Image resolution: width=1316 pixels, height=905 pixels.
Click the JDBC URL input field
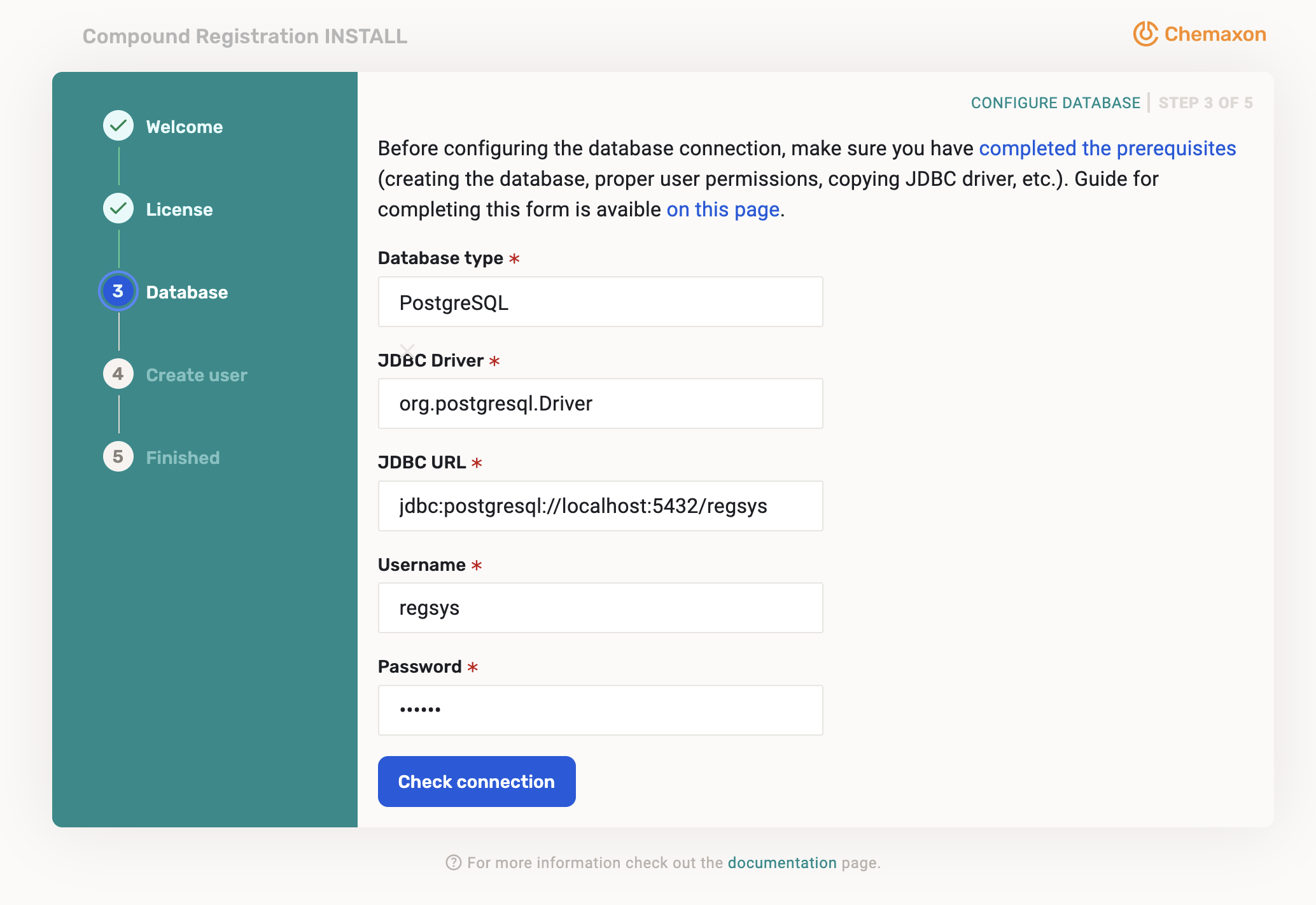[x=600, y=506]
